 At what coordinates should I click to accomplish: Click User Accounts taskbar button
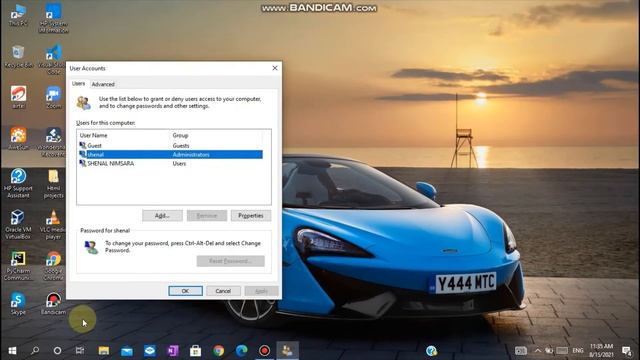point(287,351)
